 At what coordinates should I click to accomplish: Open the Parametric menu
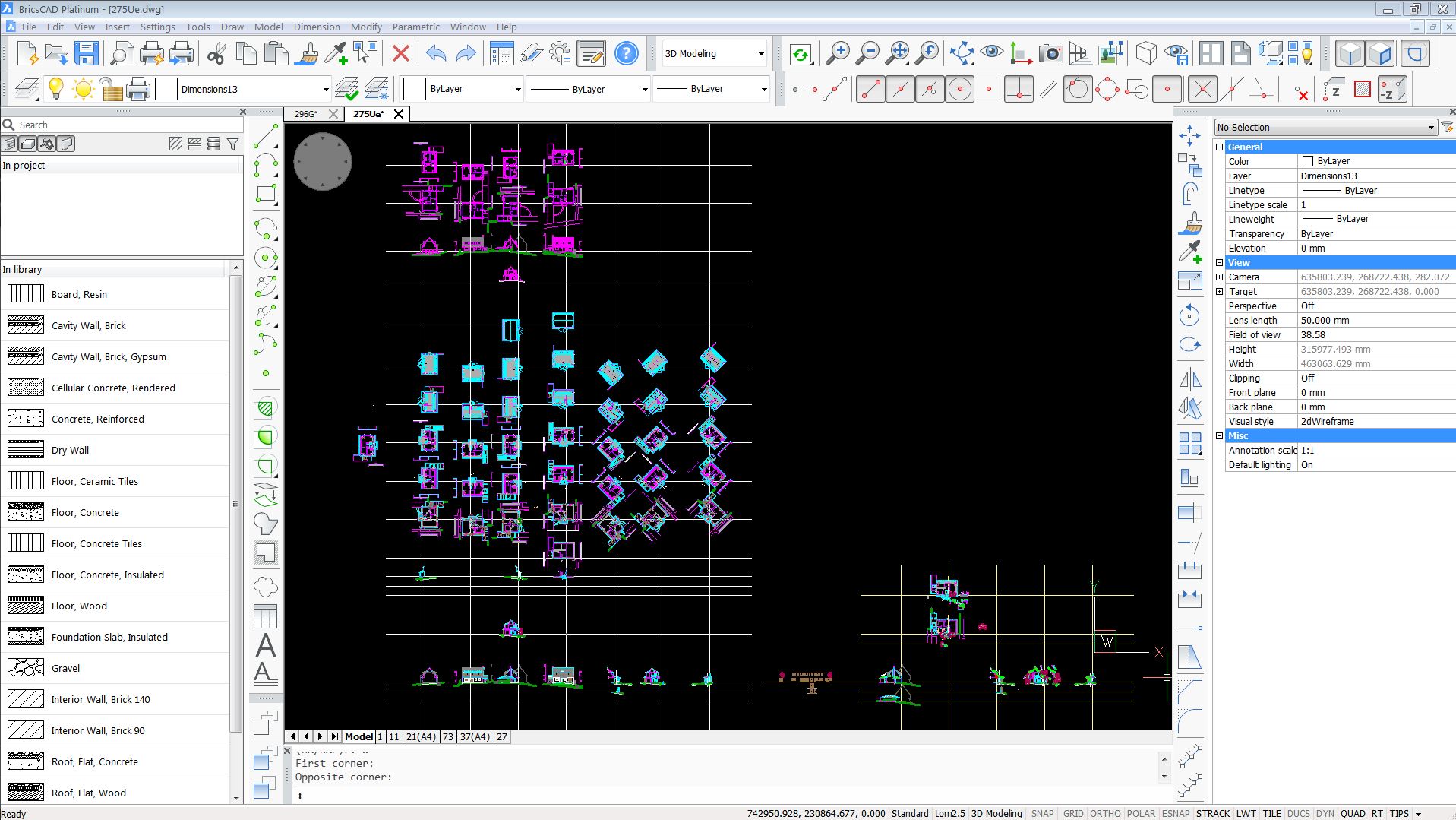click(x=415, y=27)
